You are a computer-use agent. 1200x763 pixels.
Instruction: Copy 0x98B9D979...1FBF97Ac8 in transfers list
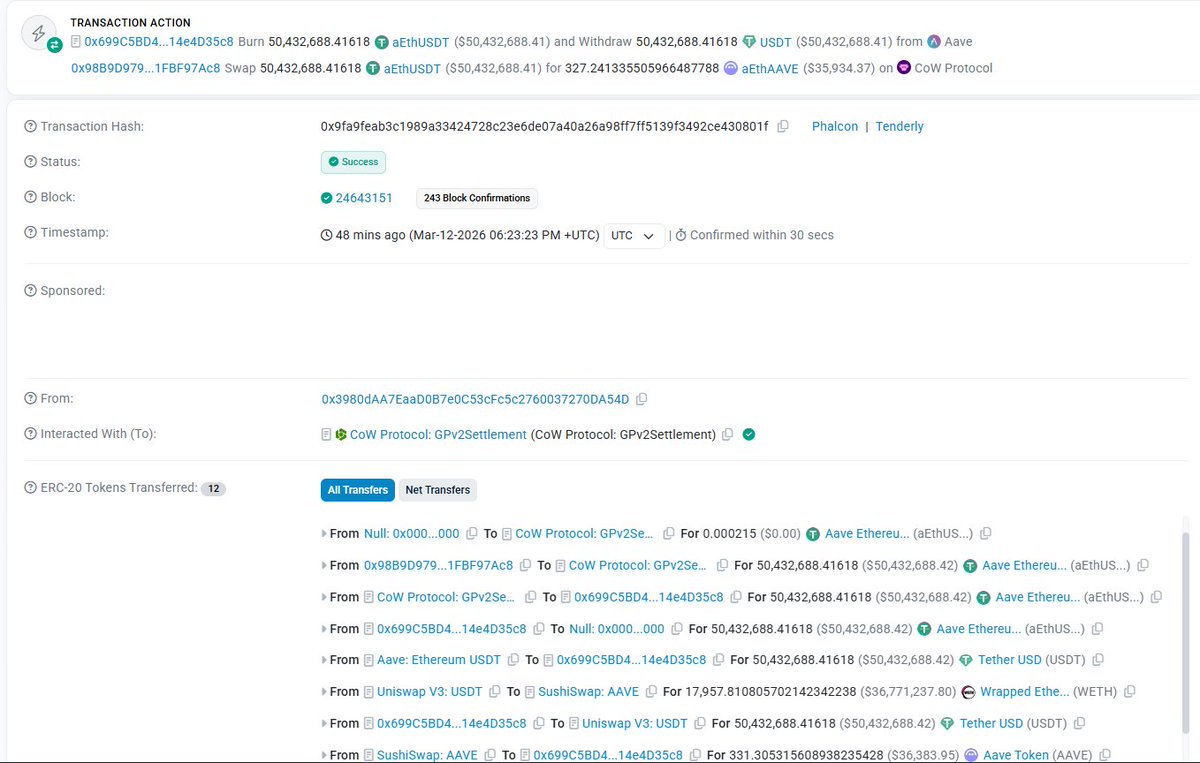point(525,566)
